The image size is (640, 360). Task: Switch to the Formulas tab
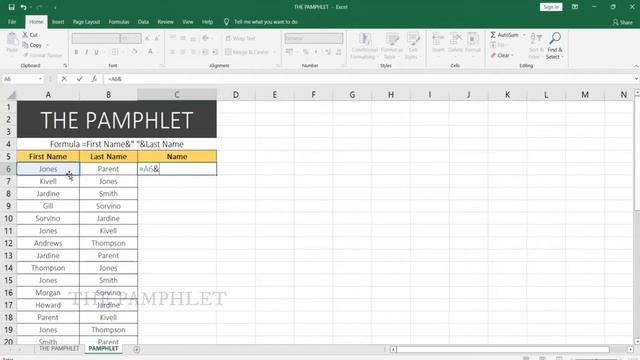(119, 22)
